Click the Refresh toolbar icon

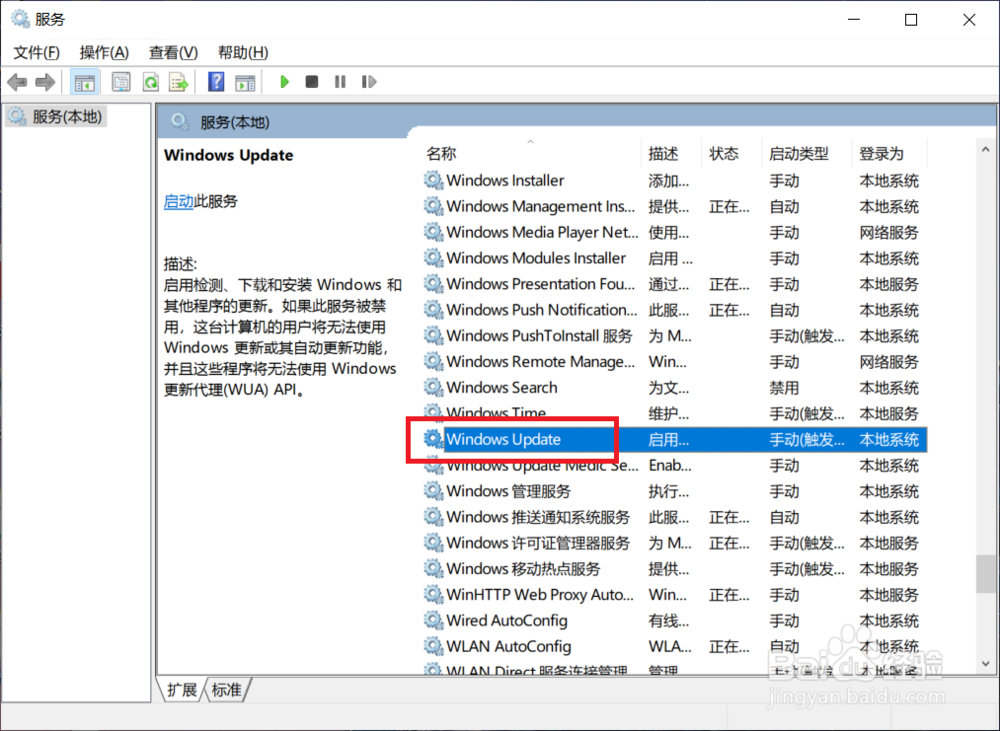[151, 82]
